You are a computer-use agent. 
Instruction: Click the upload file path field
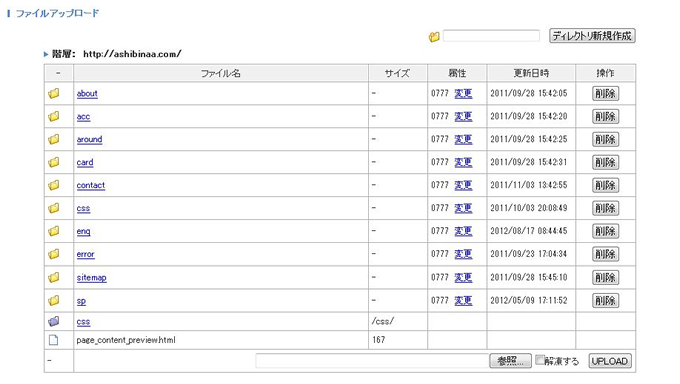(x=372, y=361)
